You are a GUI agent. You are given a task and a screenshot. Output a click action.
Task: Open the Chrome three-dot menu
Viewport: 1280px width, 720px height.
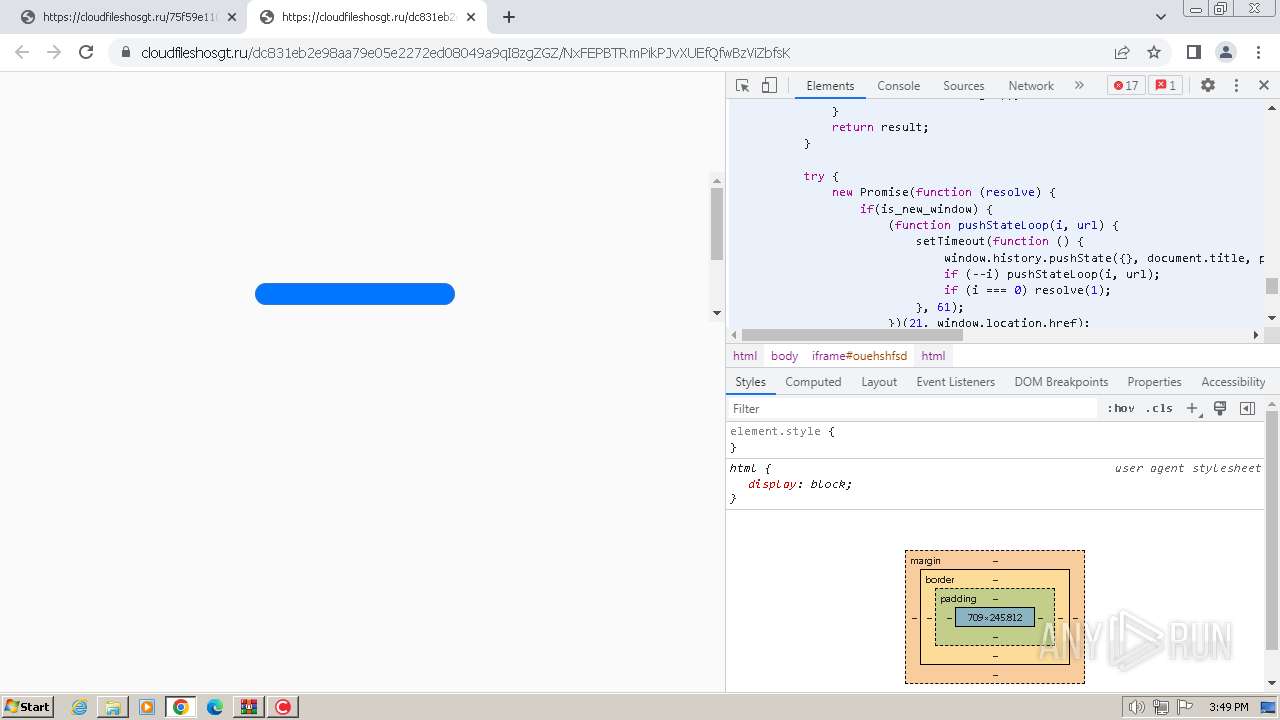(1257, 52)
